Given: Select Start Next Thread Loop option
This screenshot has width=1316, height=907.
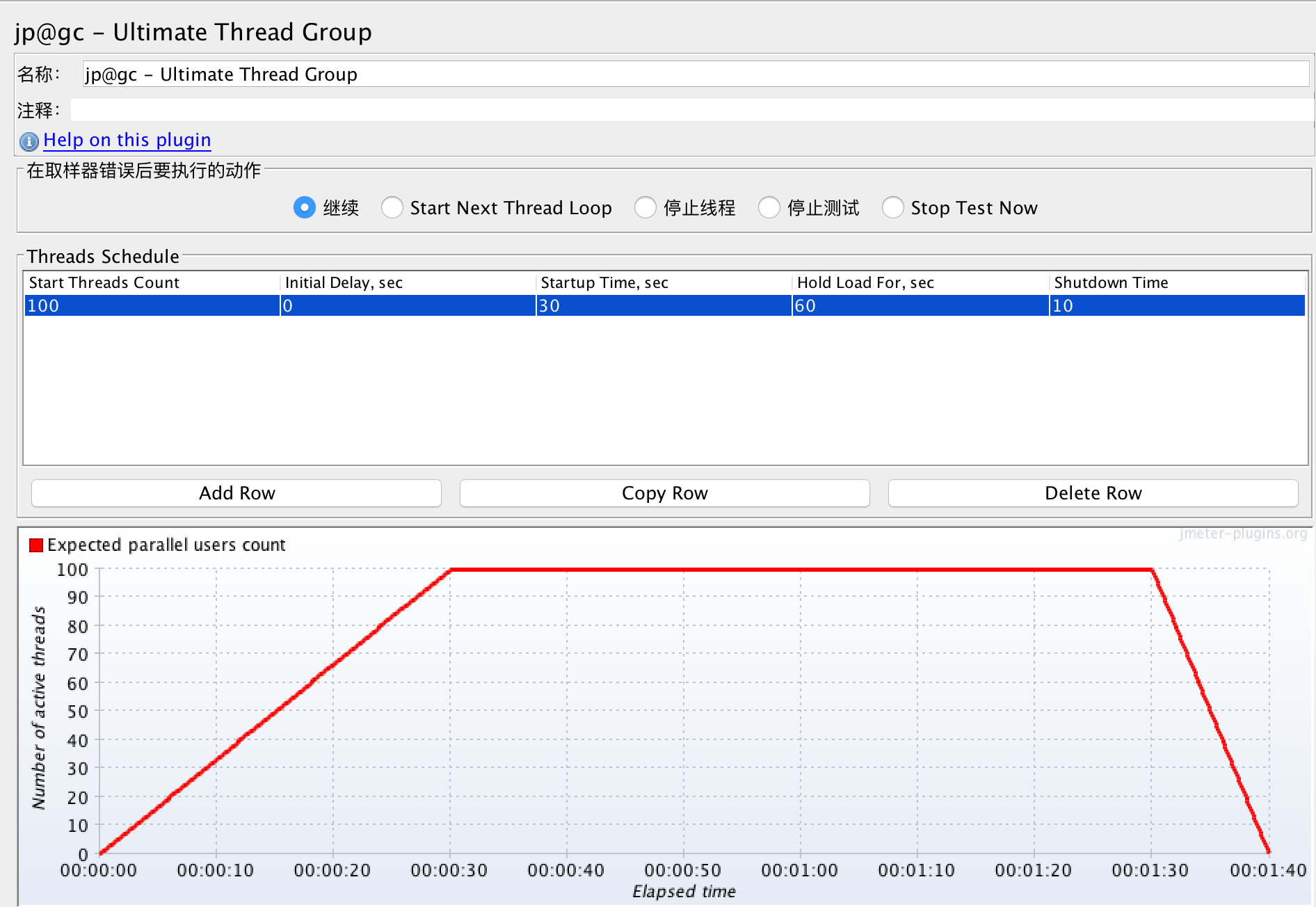Looking at the screenshot, I should 392,207.
